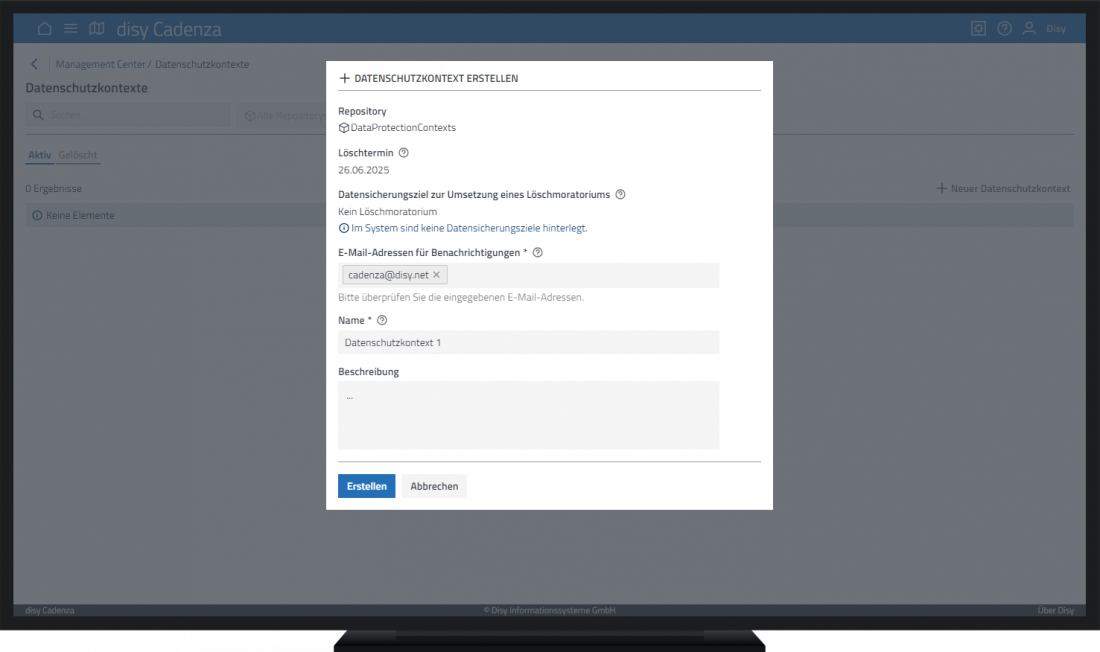Screen dimensions: 1100x652
Task: Remove the cadenza@disy.net email chip
Action: click(x=436, y=274)
